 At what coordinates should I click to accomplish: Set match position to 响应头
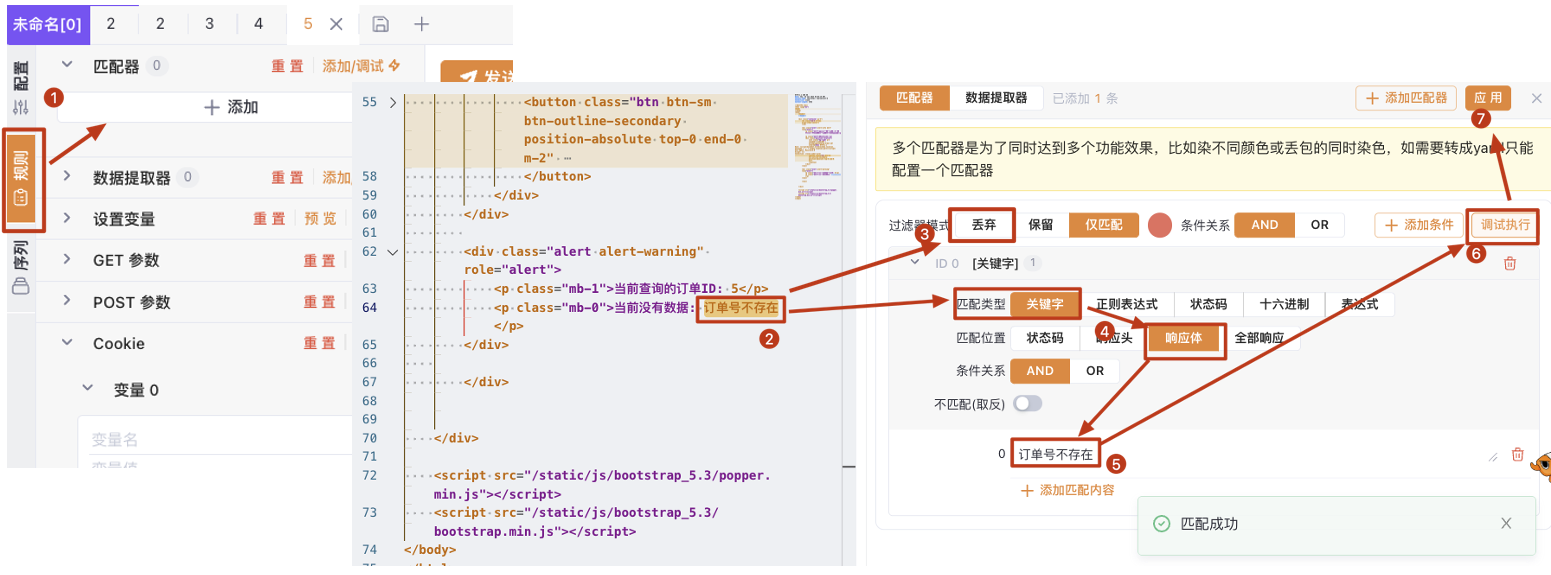coord(1113,338)
